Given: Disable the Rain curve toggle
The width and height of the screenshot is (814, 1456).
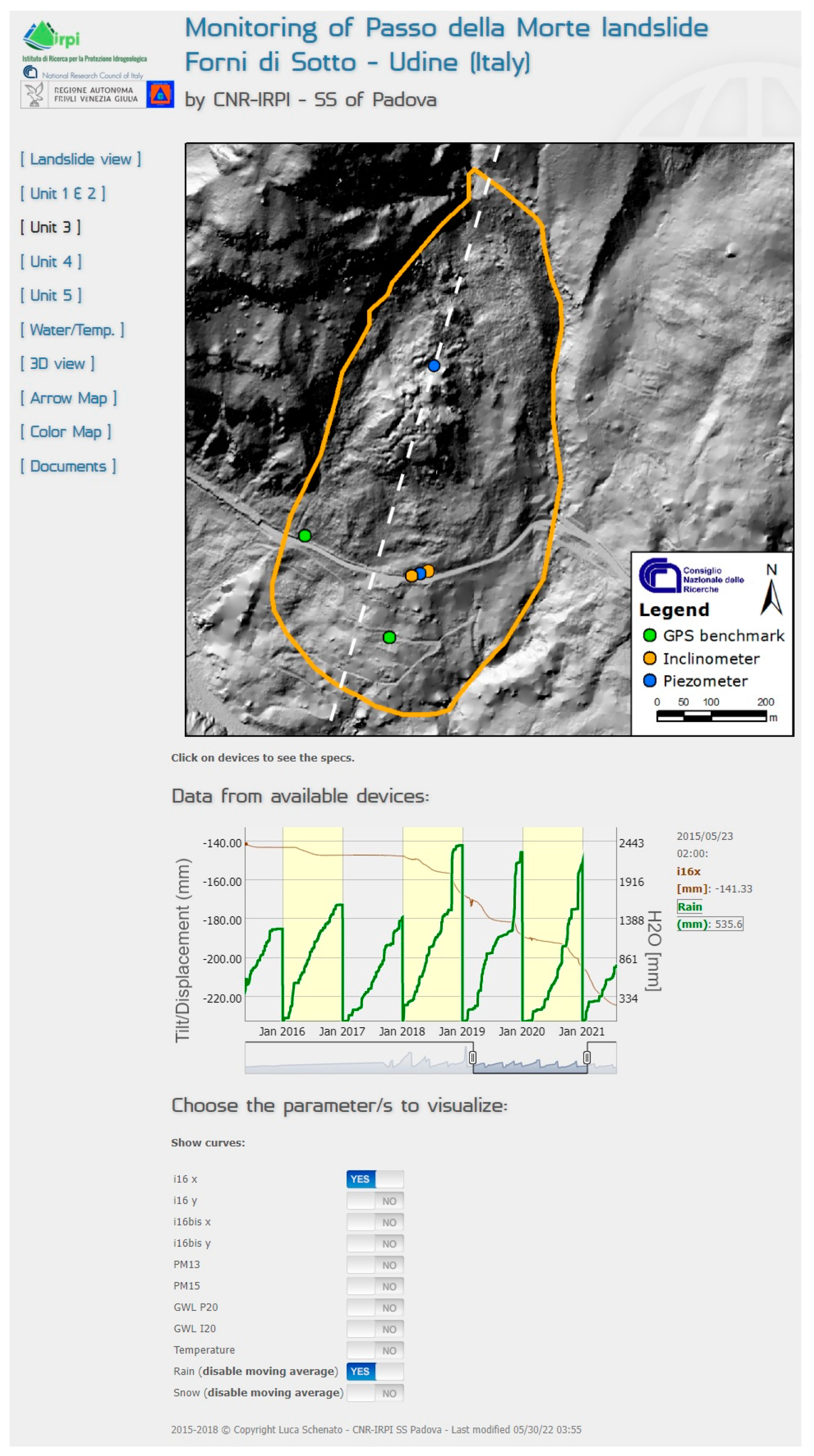Looking at the screenshot, I should coord(375,1371).
